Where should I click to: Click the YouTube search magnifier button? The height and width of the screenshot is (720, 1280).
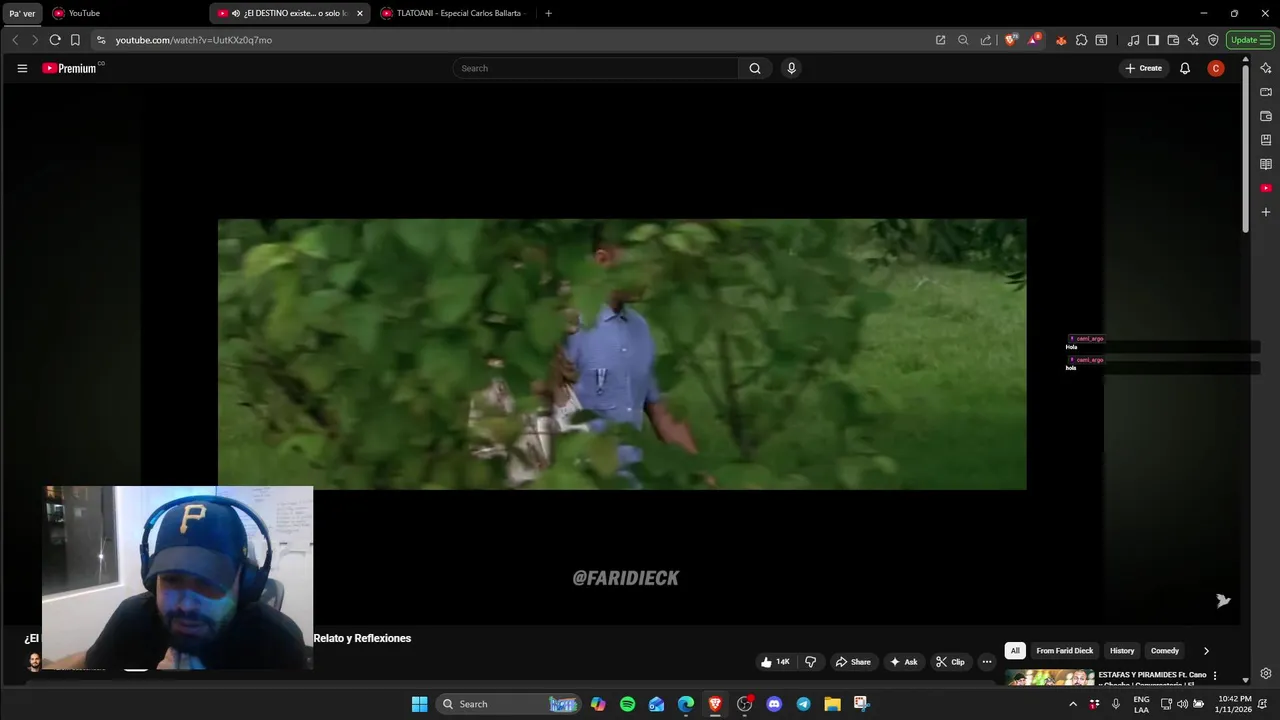tap(755, 68)
